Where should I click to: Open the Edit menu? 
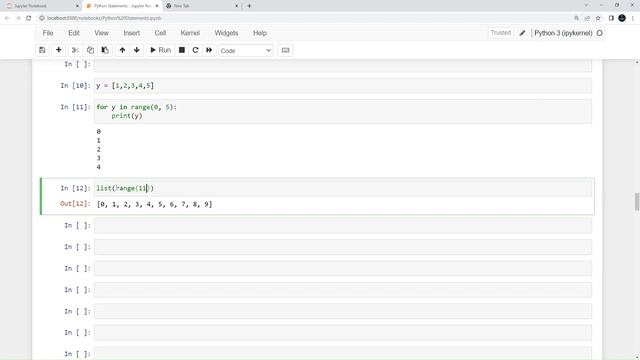(74, 33)
